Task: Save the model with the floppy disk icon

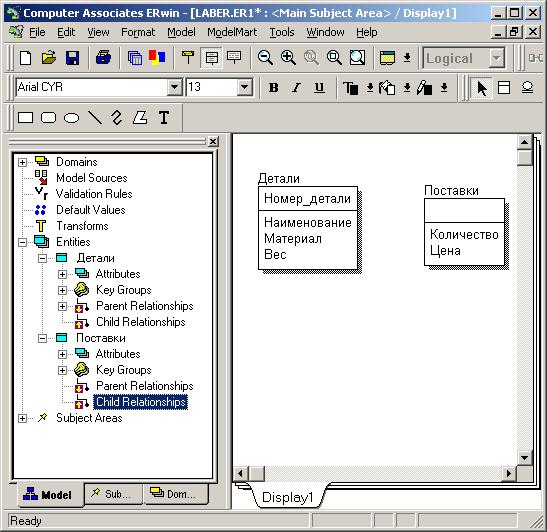Action: pos(72,58)
